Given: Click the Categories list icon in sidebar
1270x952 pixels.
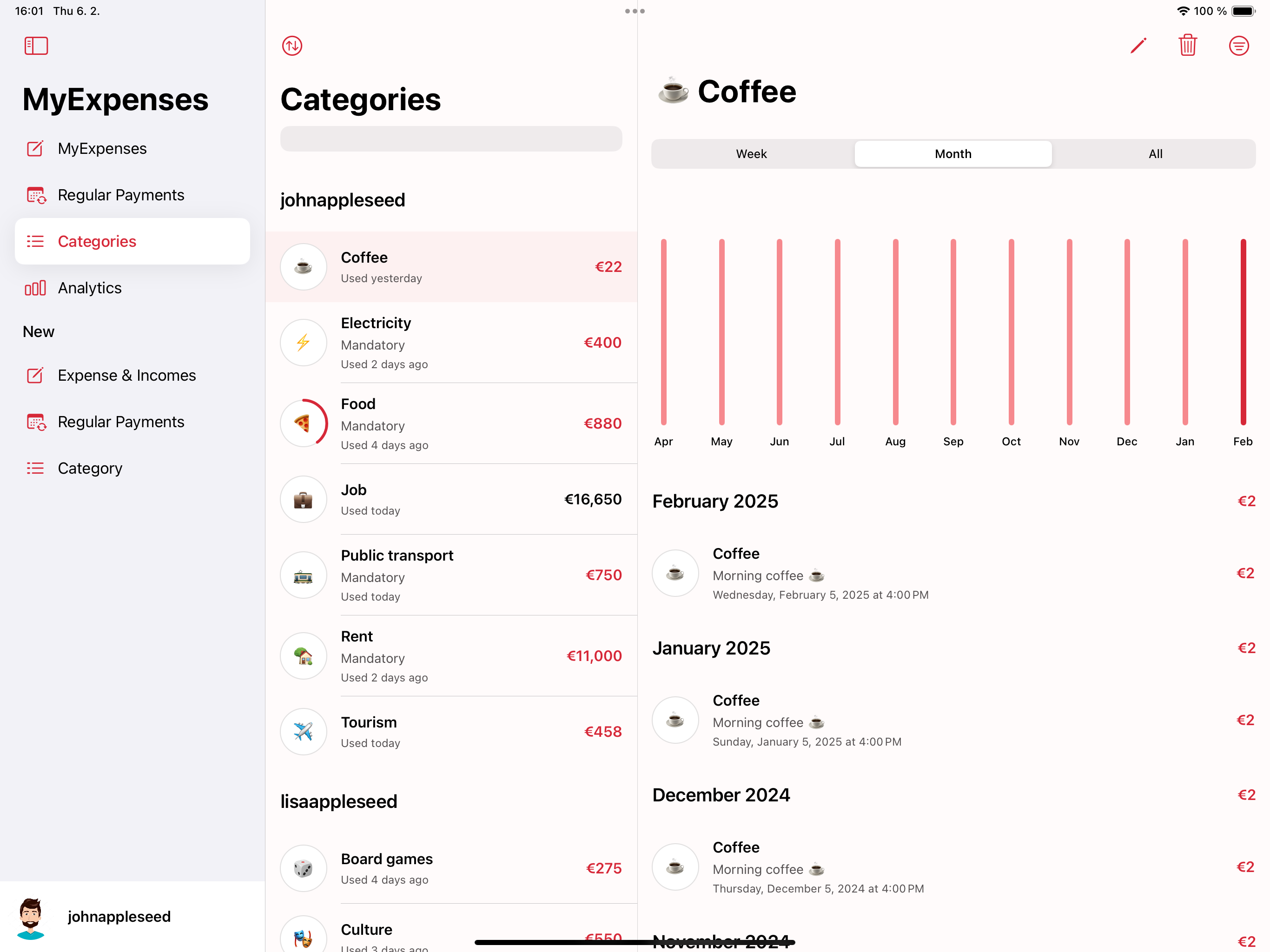Looking at the screenshot, I should tap(35, 242).
